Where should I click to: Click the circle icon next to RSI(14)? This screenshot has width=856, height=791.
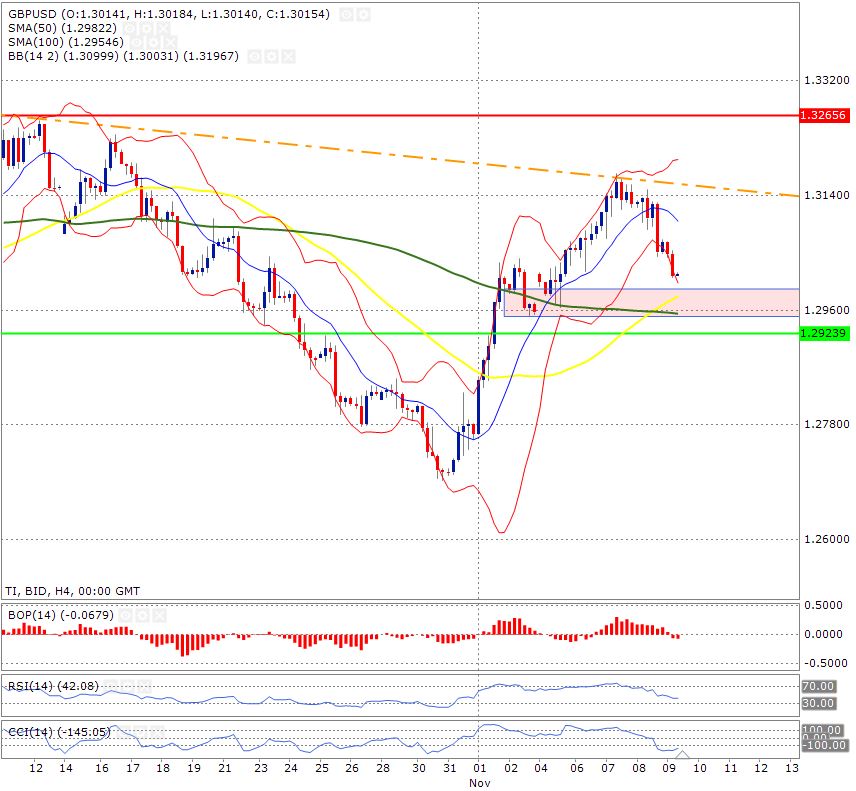110,686
